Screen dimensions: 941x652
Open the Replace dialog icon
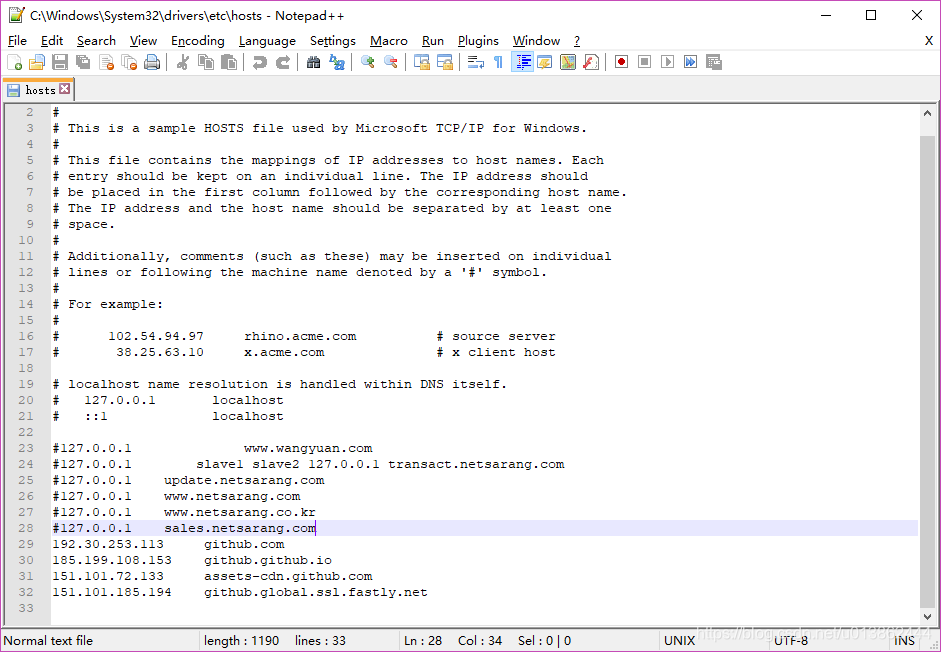click(337, 62)
